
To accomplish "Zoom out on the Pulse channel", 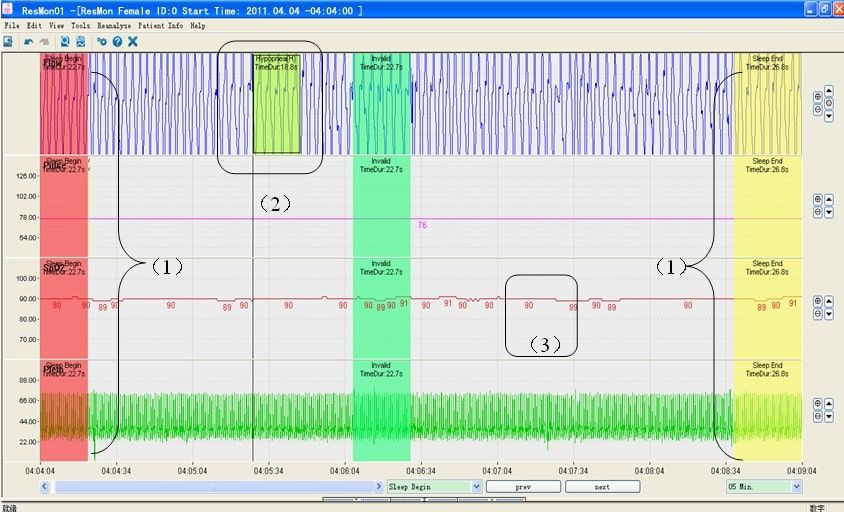I will [x=817, y=210].
